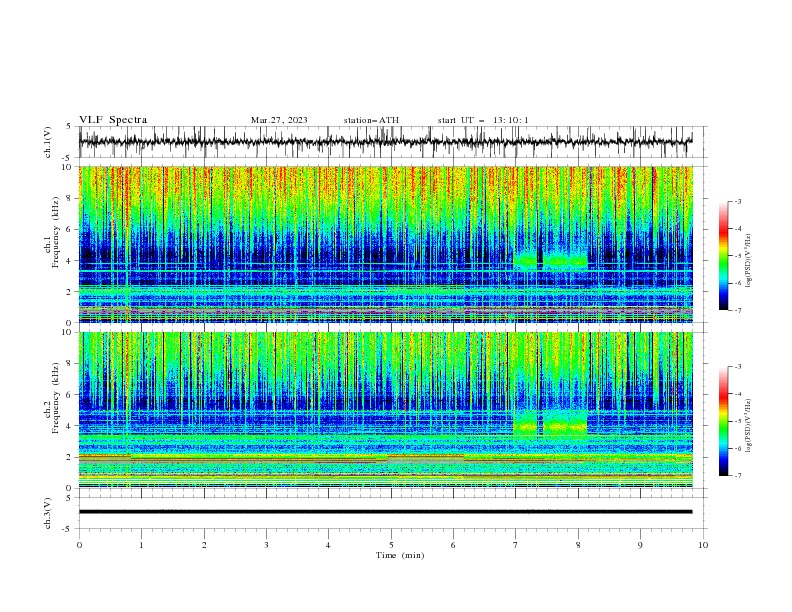
Task: Click the date 'Mar.27, 2023'
Action: pos(279,120)
